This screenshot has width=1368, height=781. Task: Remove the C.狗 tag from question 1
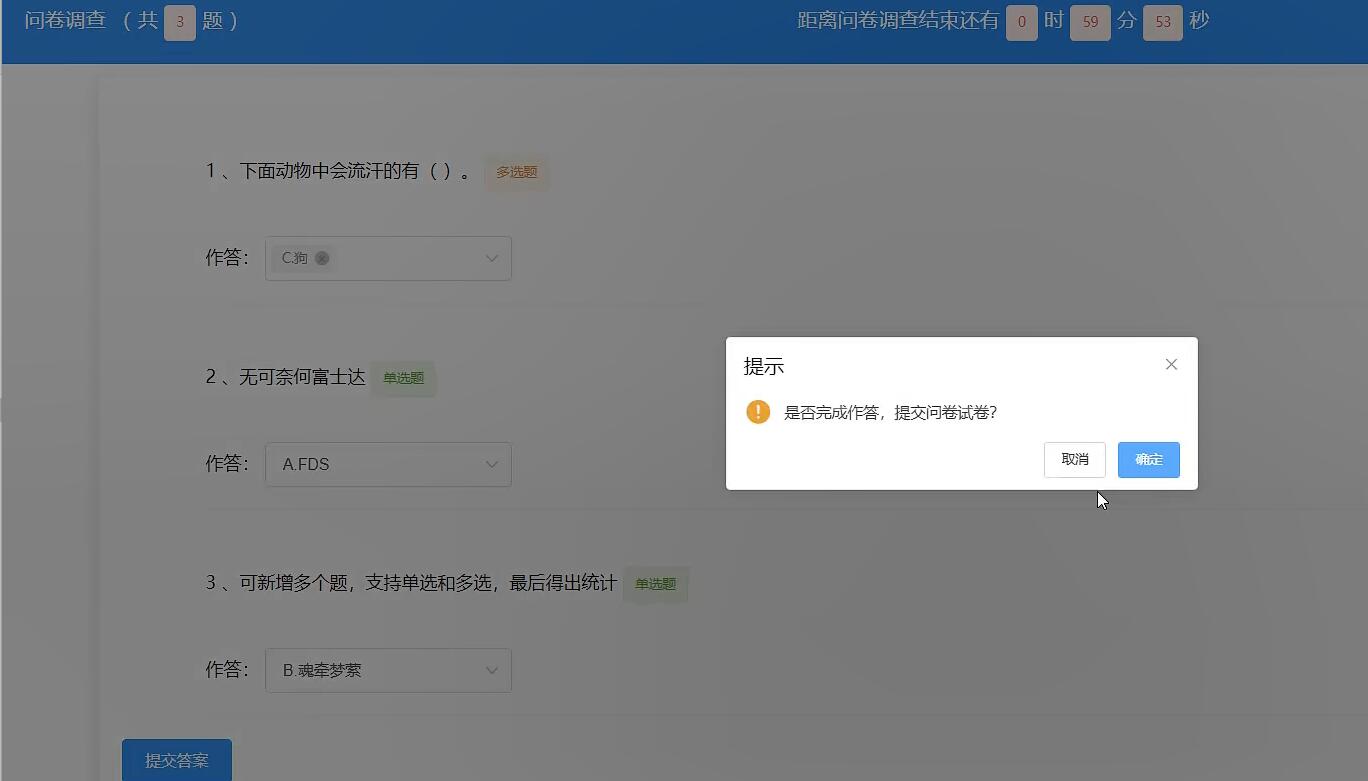(321, 258)
